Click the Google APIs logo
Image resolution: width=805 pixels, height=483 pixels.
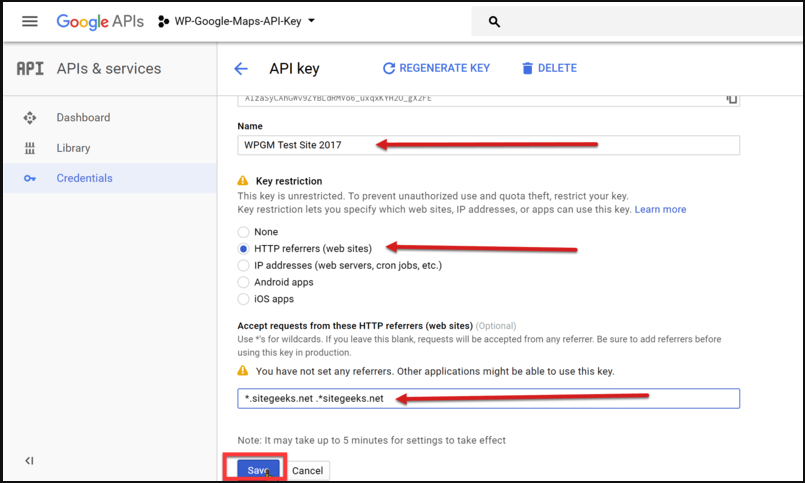100,22
